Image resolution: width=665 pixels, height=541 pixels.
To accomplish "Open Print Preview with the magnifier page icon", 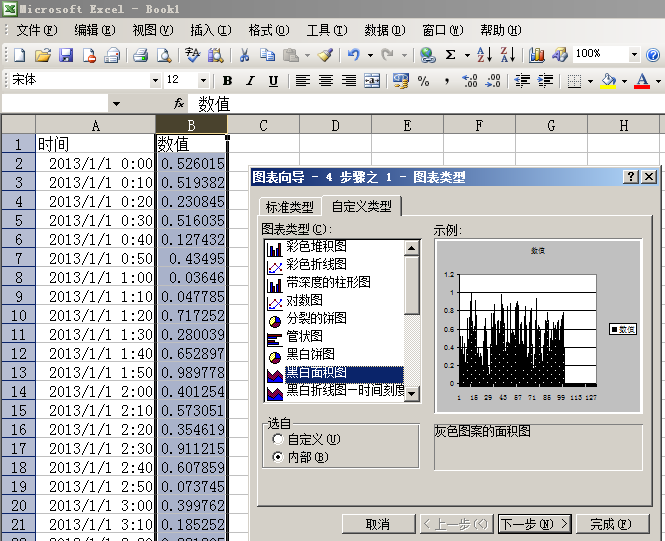I will point(164,55).
